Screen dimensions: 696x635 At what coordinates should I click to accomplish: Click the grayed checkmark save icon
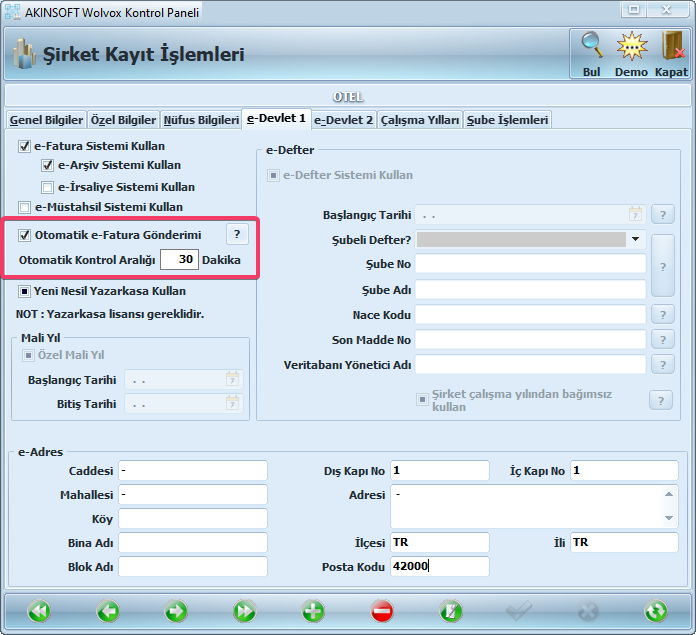(519, 611)
